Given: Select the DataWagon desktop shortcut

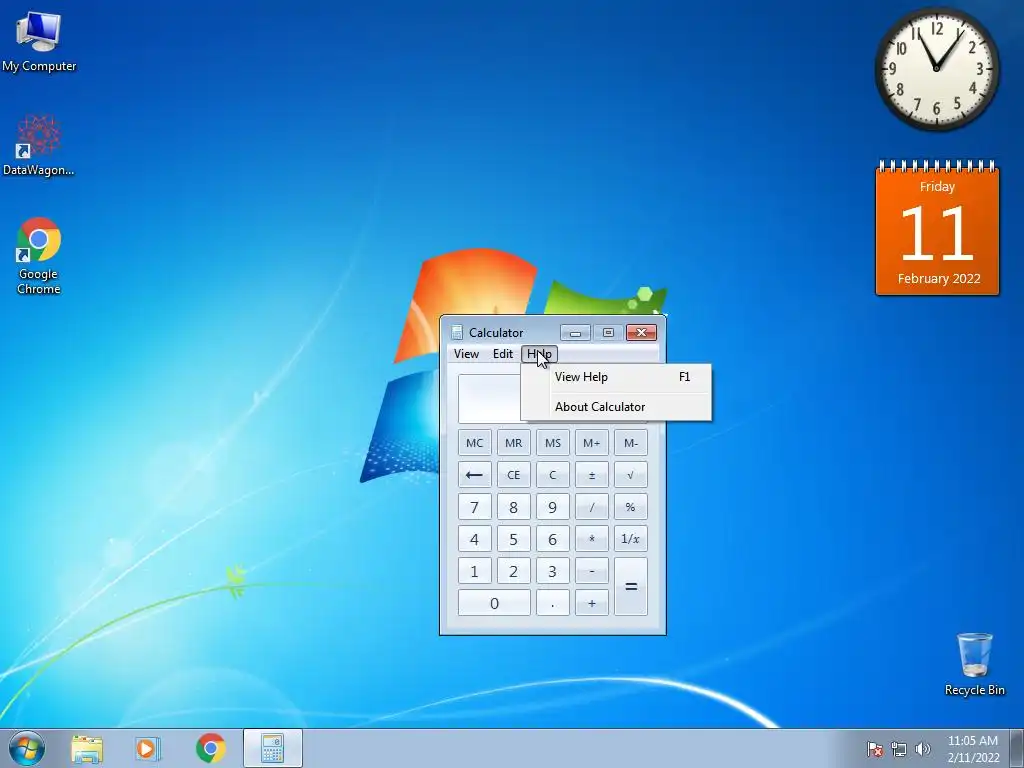Looking at the screenshot, I should click(39, 145).
